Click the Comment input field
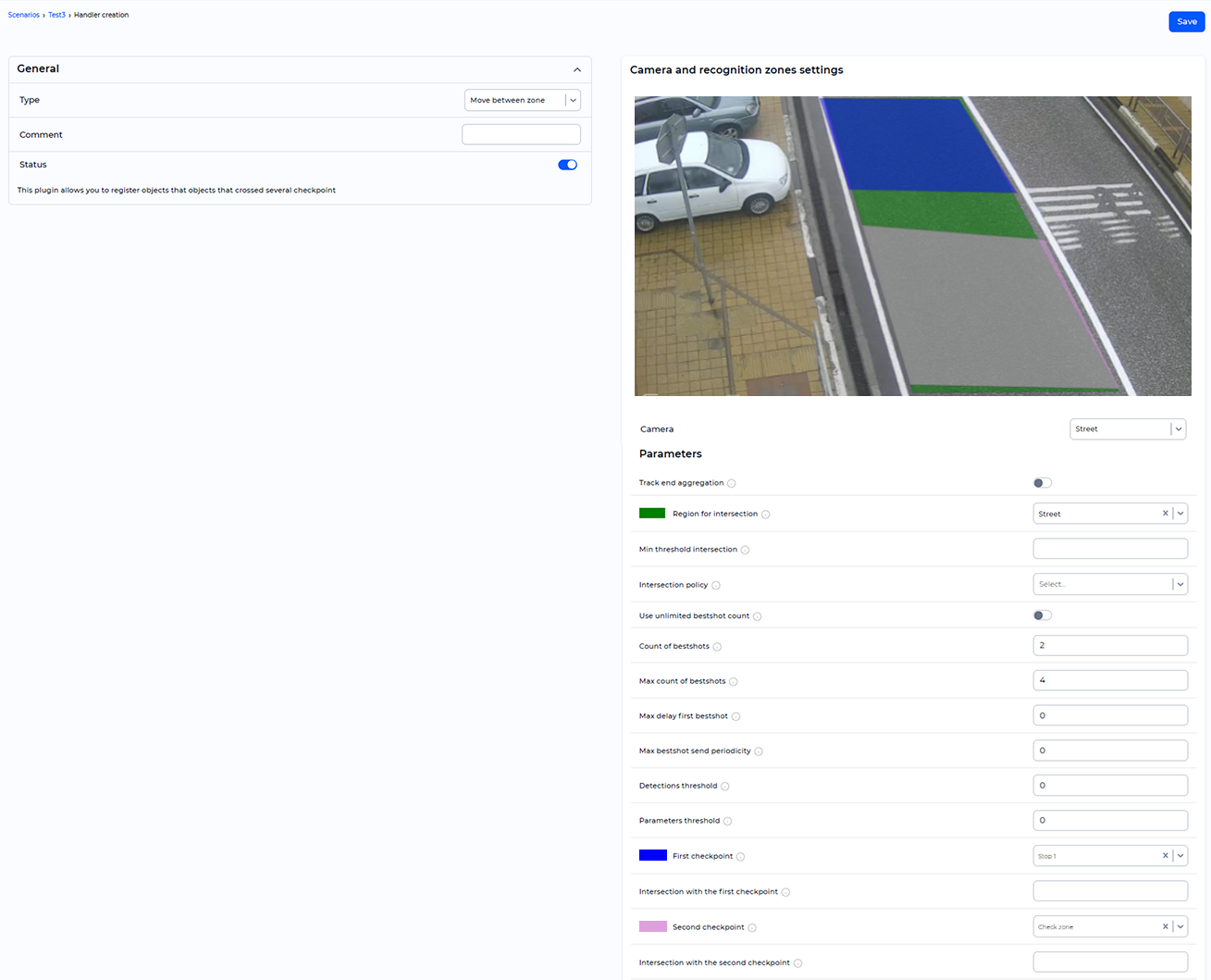This screenshot has width=1211, height=980. (520, 133)
